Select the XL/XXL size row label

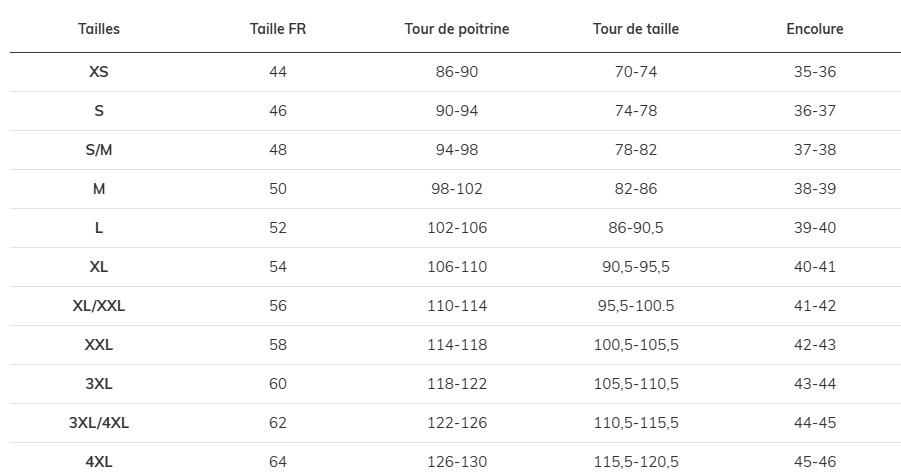(x=99, y=306)
